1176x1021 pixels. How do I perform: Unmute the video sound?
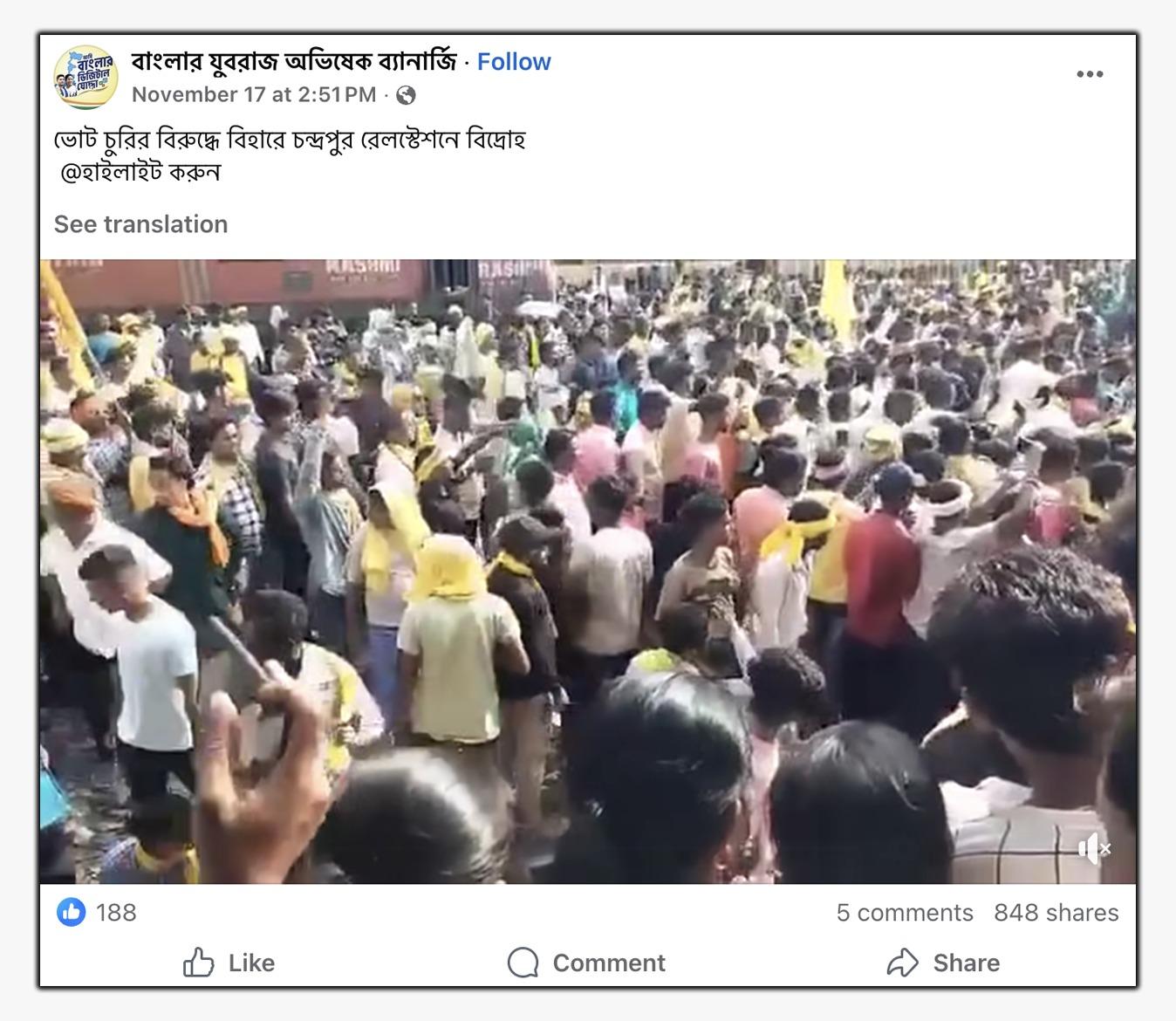[x=1094, y=848]
